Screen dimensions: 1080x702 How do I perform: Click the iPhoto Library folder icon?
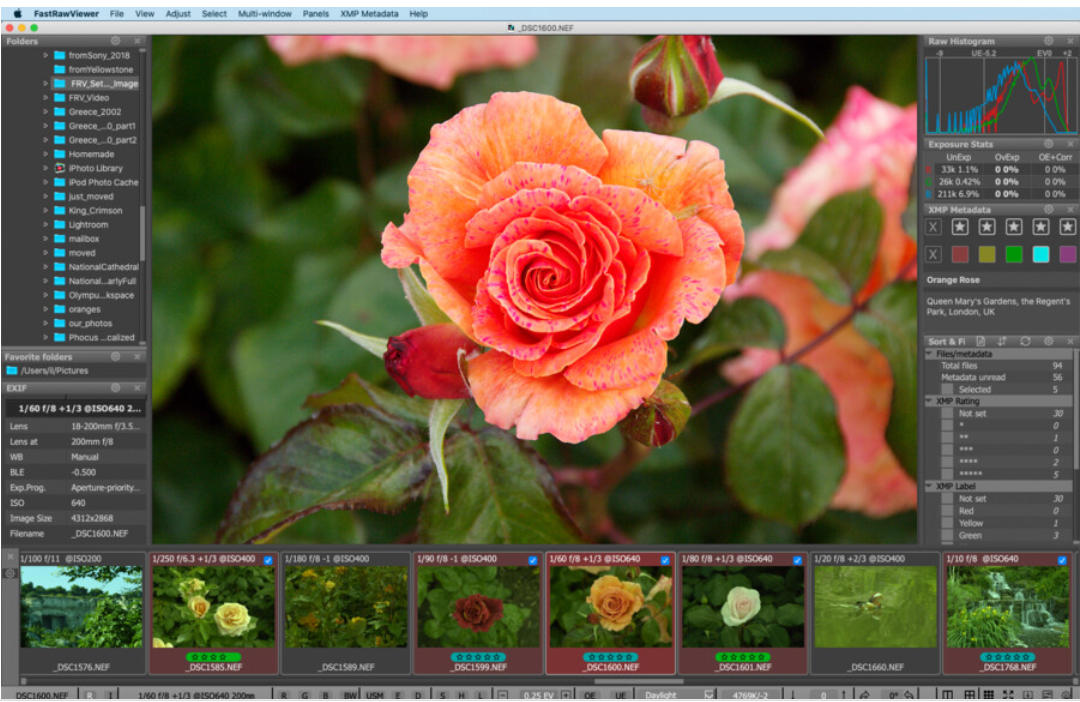point(60,168)
